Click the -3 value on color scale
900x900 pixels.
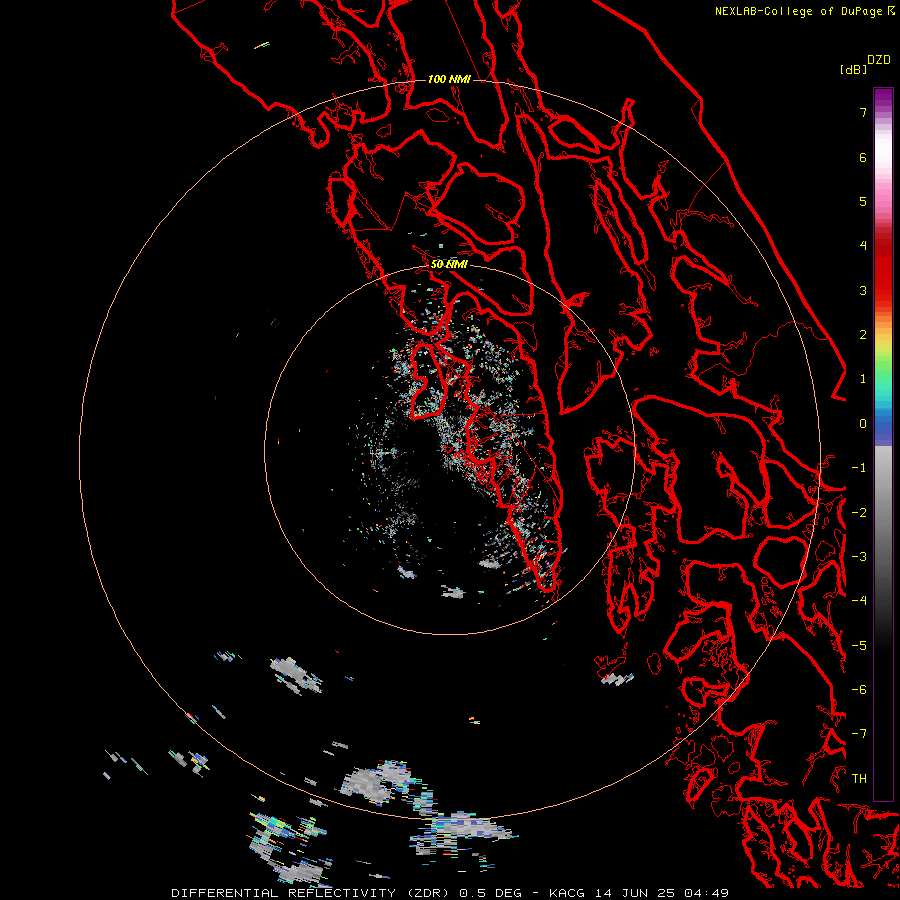coord(859,557)
